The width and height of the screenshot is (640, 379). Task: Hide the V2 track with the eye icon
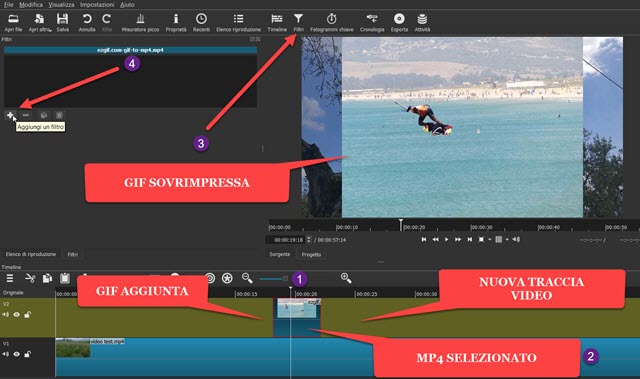point(16,315)
